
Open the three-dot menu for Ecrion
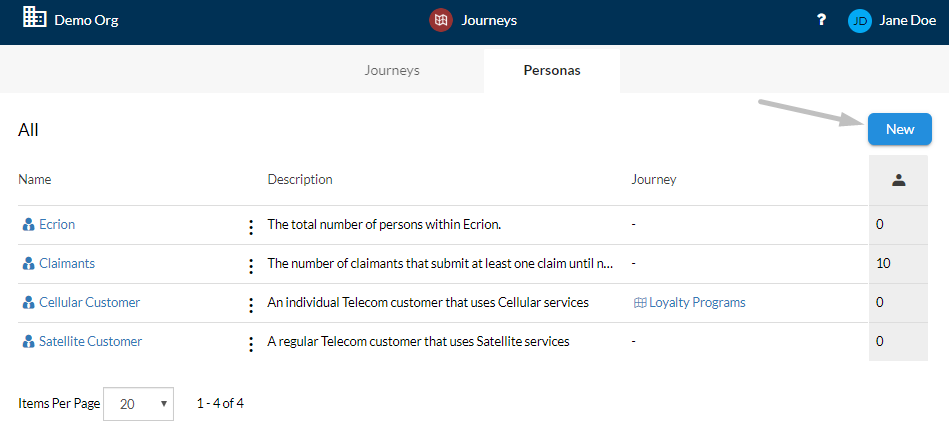click(251, 228)
